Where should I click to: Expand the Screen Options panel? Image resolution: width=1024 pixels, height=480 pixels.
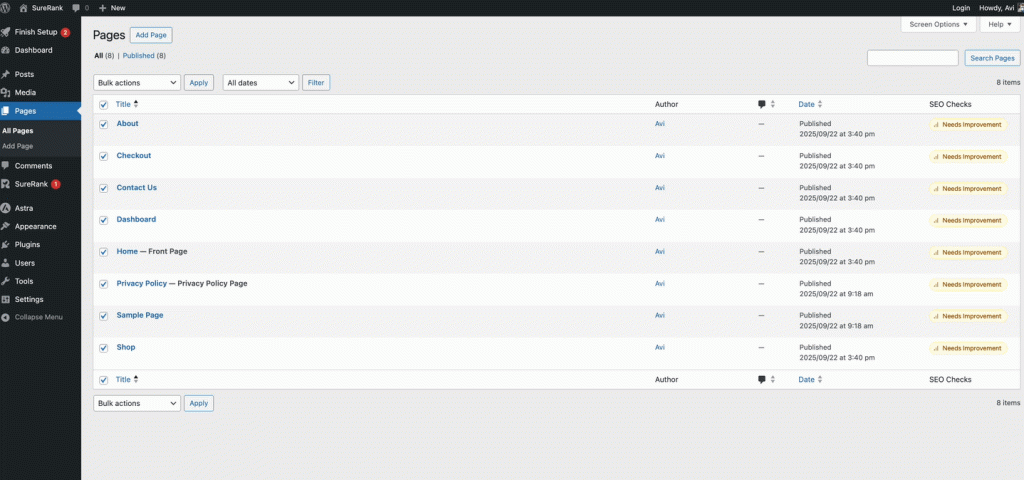point(937,24)
